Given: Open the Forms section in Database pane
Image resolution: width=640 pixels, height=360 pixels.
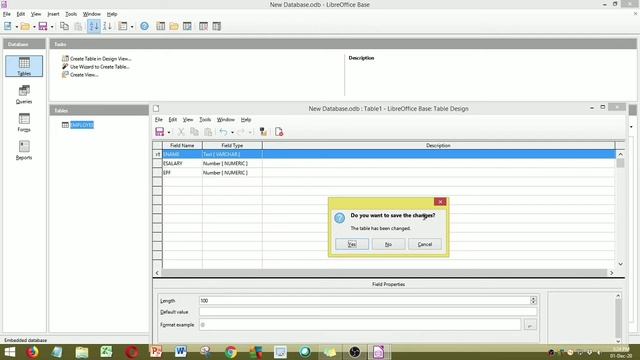Looking at the screenshot, I should pos(24,122).
